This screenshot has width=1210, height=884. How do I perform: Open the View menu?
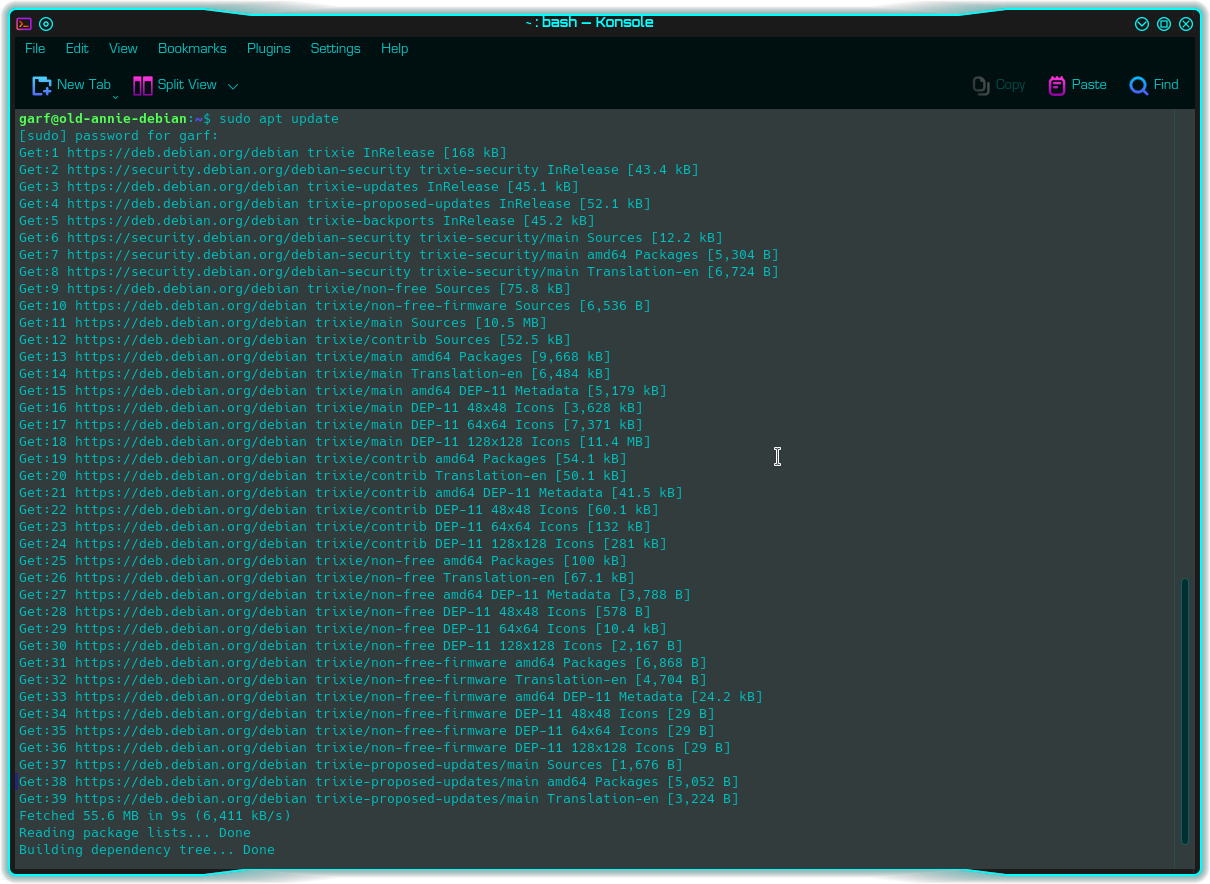pyautogui.click(x=123, y=48)
